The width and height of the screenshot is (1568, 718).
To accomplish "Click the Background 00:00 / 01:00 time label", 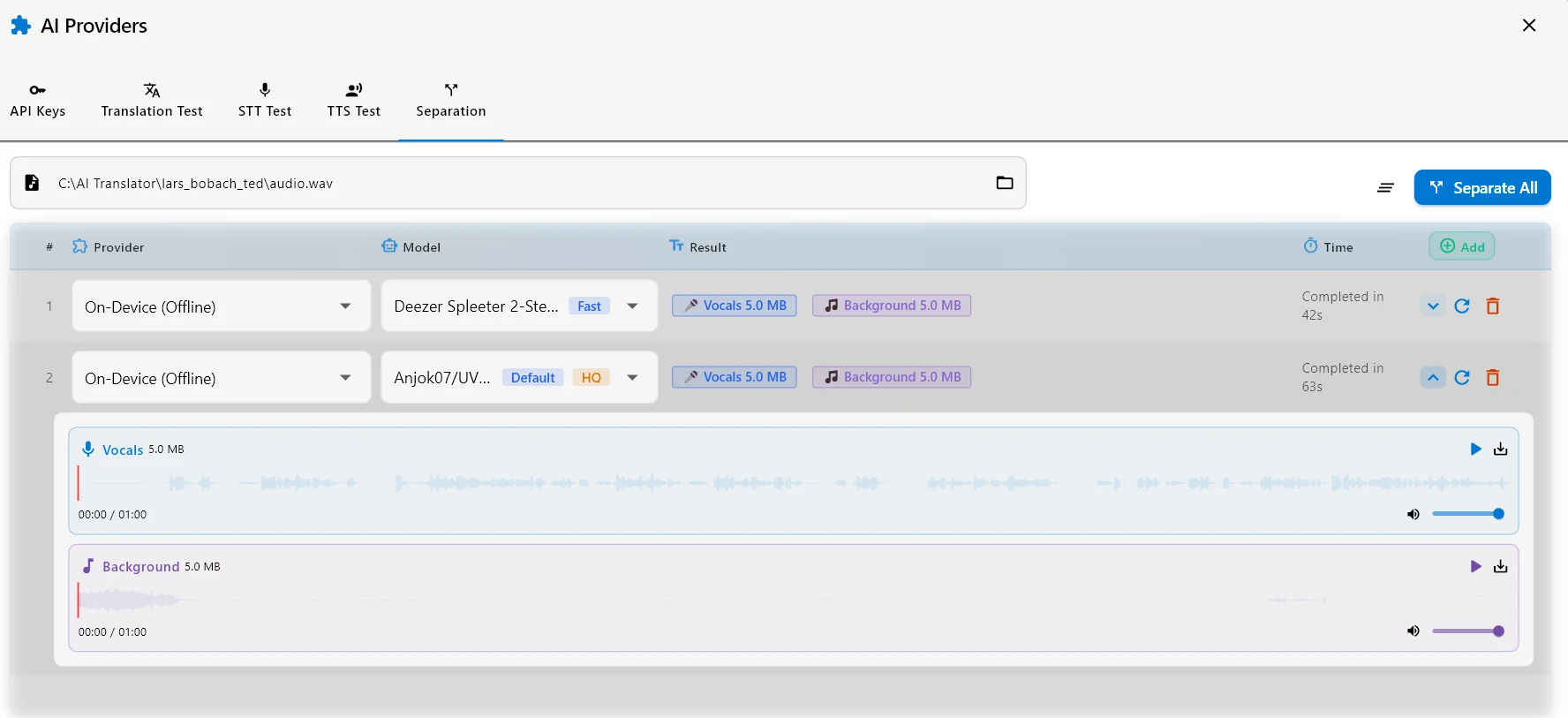I will pos(112,632).
